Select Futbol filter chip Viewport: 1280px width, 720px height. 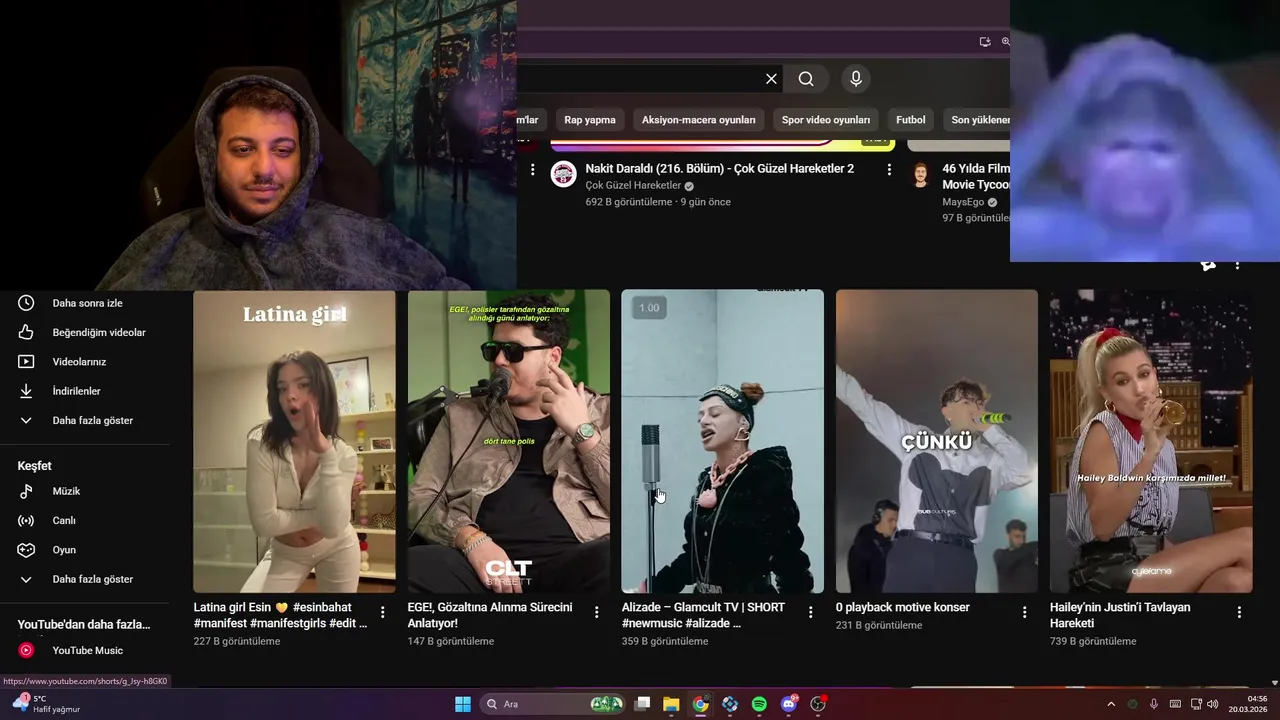click(x=911, y=120)
